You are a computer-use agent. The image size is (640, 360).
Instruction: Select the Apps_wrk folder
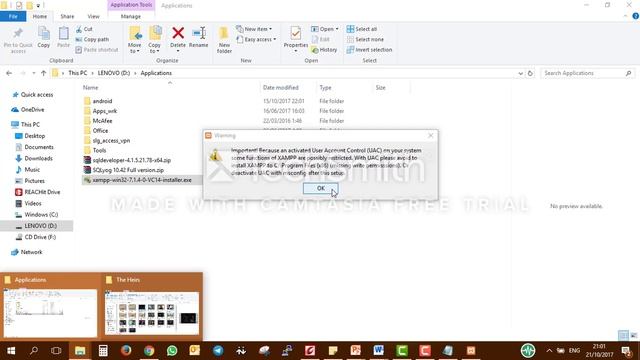(x=100, y=111)
